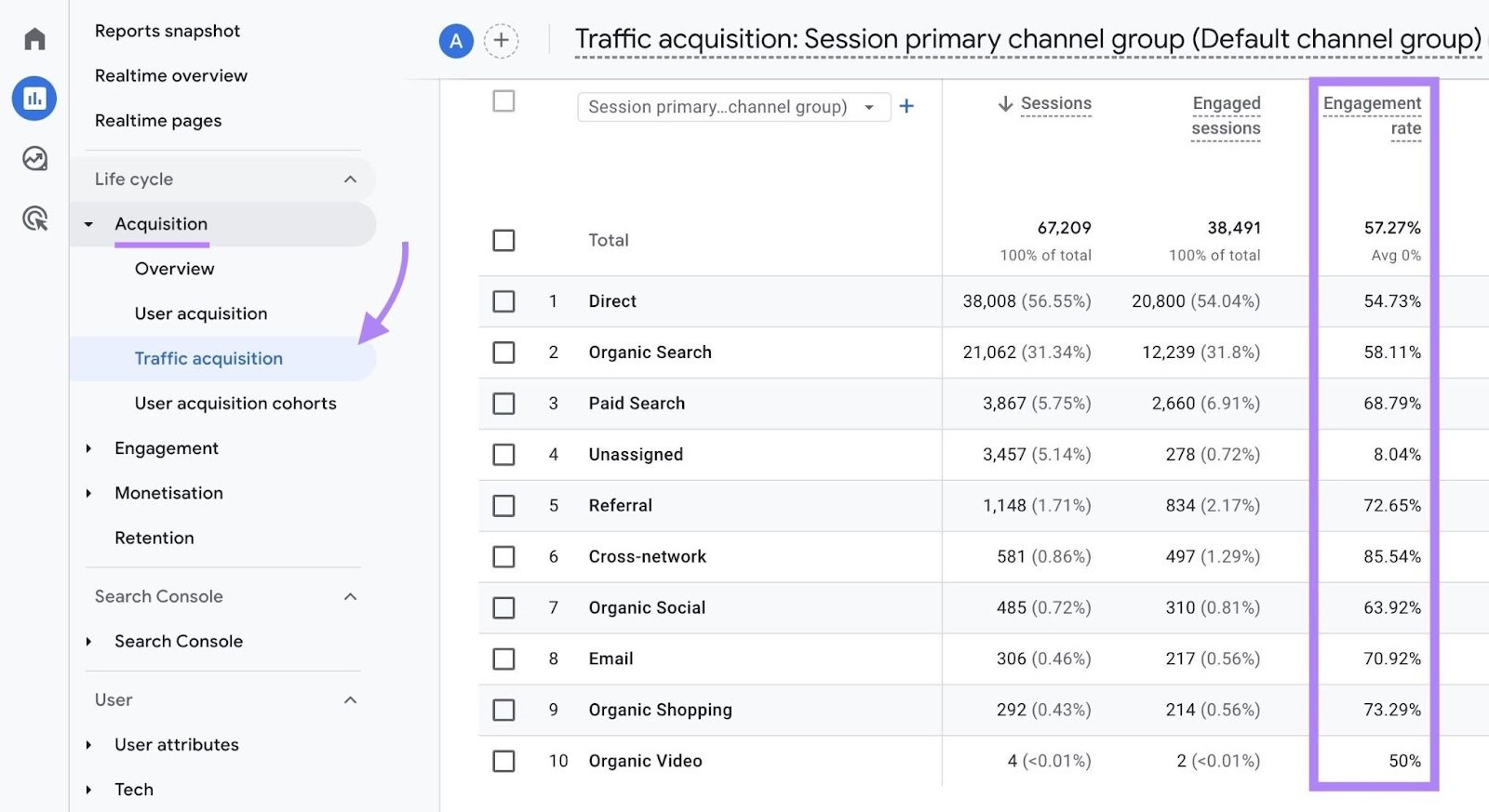This screenshot has height=812, width=1489.
Task: Open Realtime pages
Action: [x=158, y=121]
